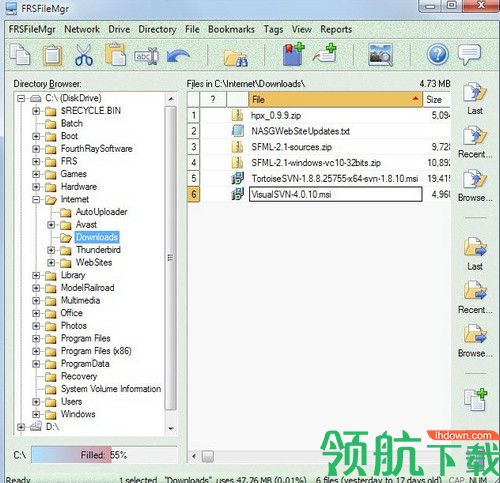
Task: Click the lower Recent move-to folder icon
Action: click(475, 291)
